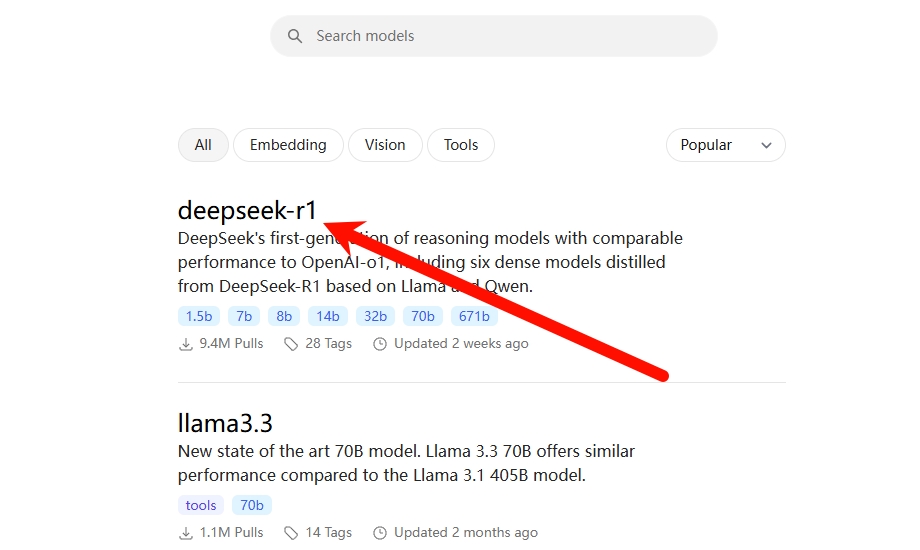Click the llama3.3 tags icon
Image resolution: width=920 pixels, height=550 pixels.
[x=291, y=533]
